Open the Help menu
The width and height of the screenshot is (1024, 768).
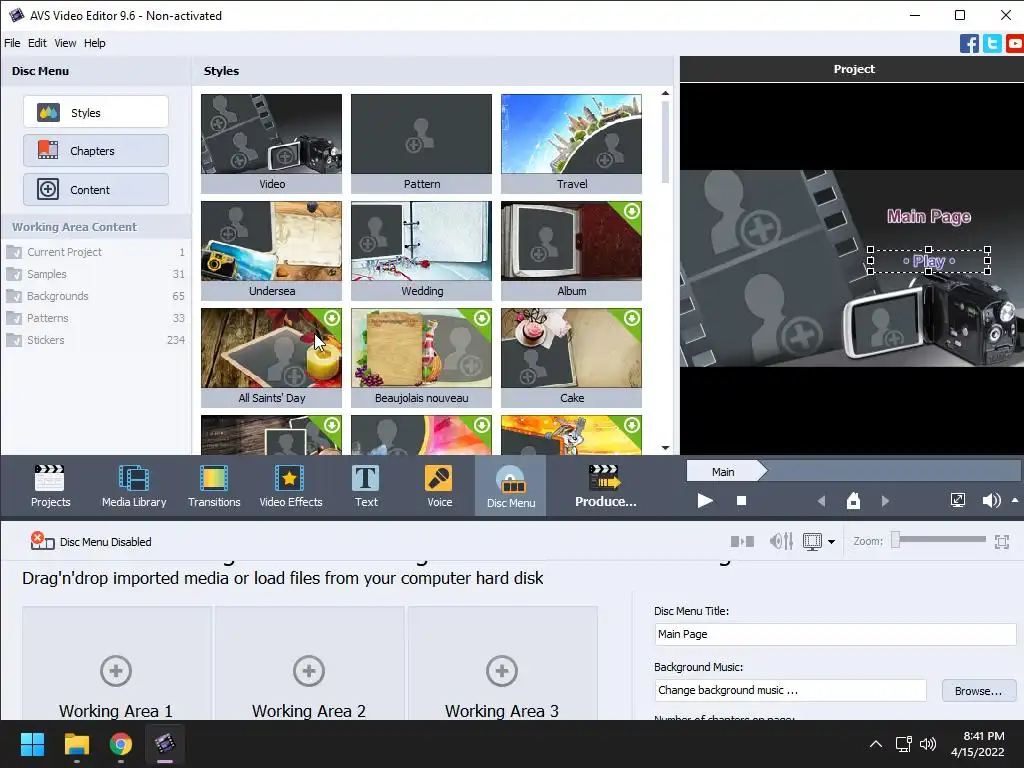coord(95,43)
